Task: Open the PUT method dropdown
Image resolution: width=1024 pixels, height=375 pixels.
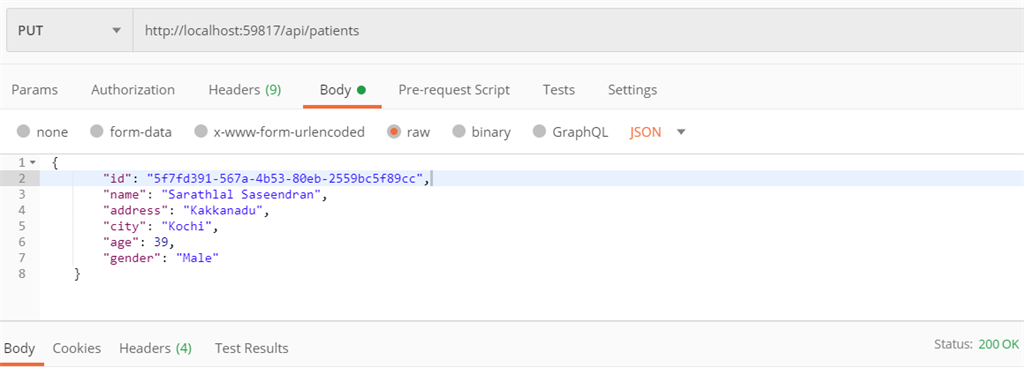Action: [69, 30]
